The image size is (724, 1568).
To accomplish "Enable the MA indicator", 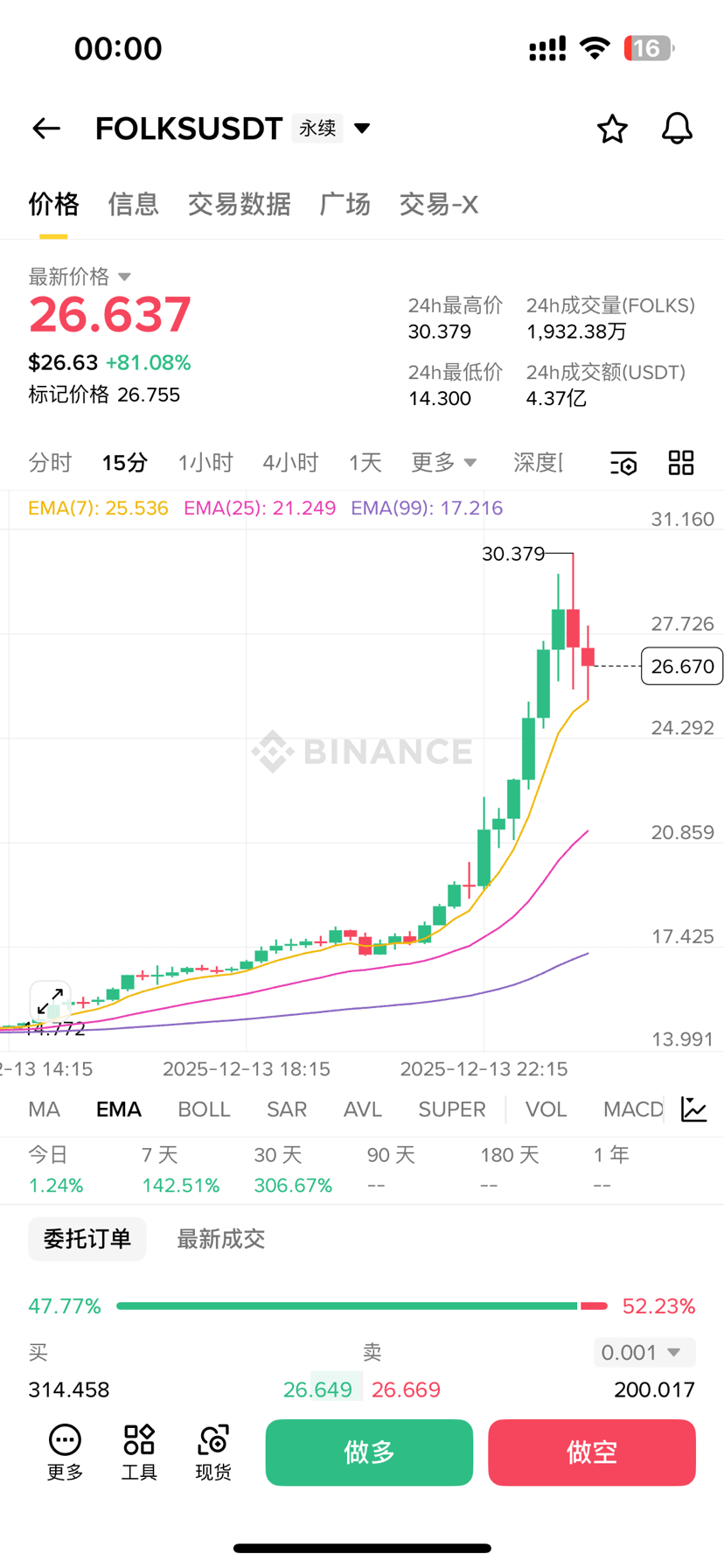I will point(44,1109).
